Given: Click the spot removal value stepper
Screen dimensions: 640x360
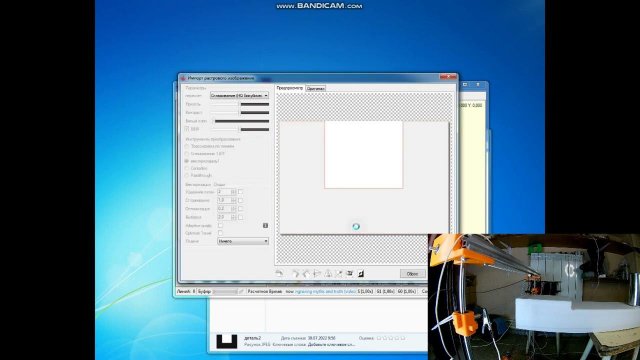Looking at the screenshot, I should point(233,192).
